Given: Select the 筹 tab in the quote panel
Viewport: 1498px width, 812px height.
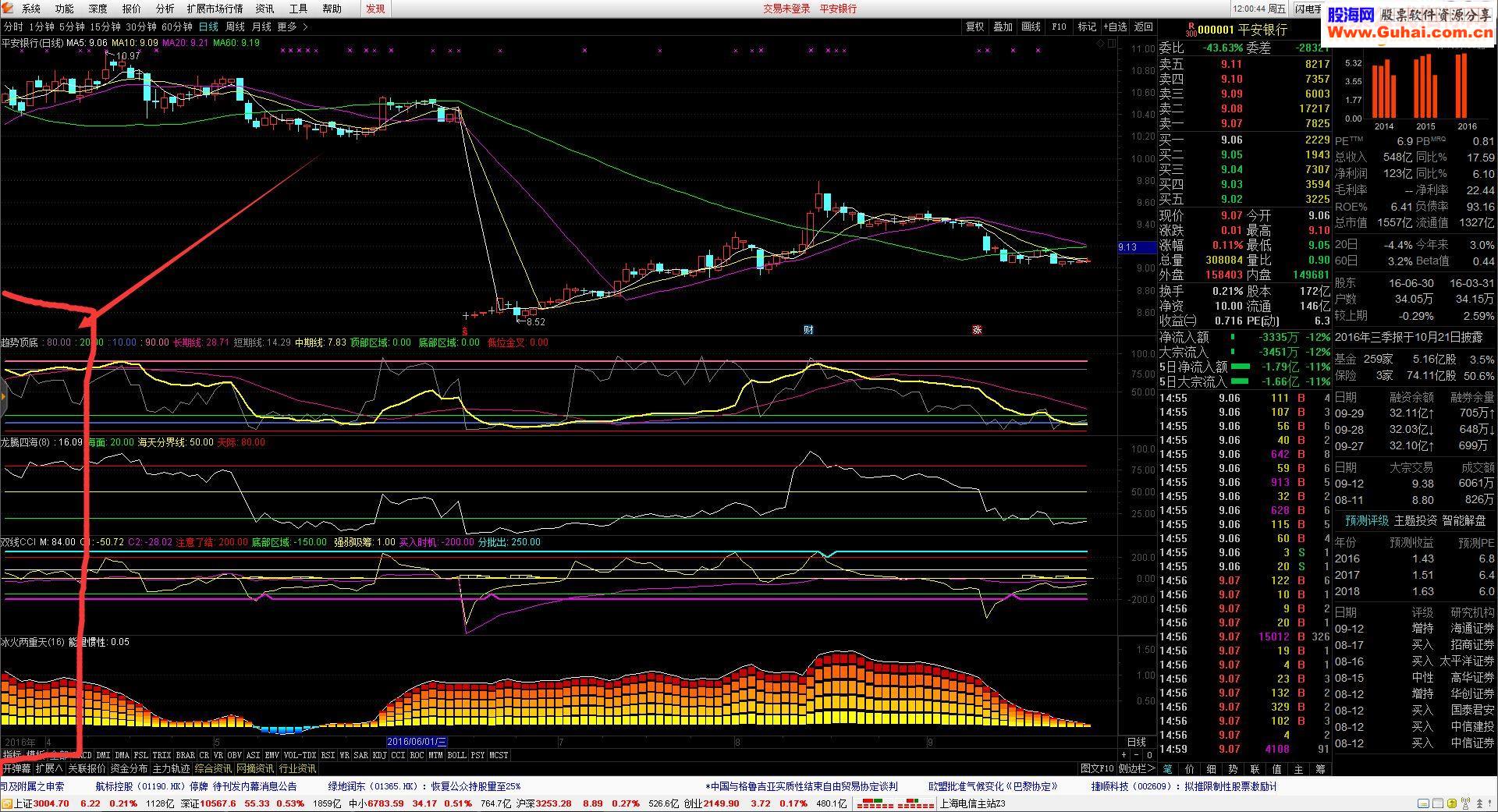Looking at the screenshot, I should pyautogui.click(x=1320, y=769).
